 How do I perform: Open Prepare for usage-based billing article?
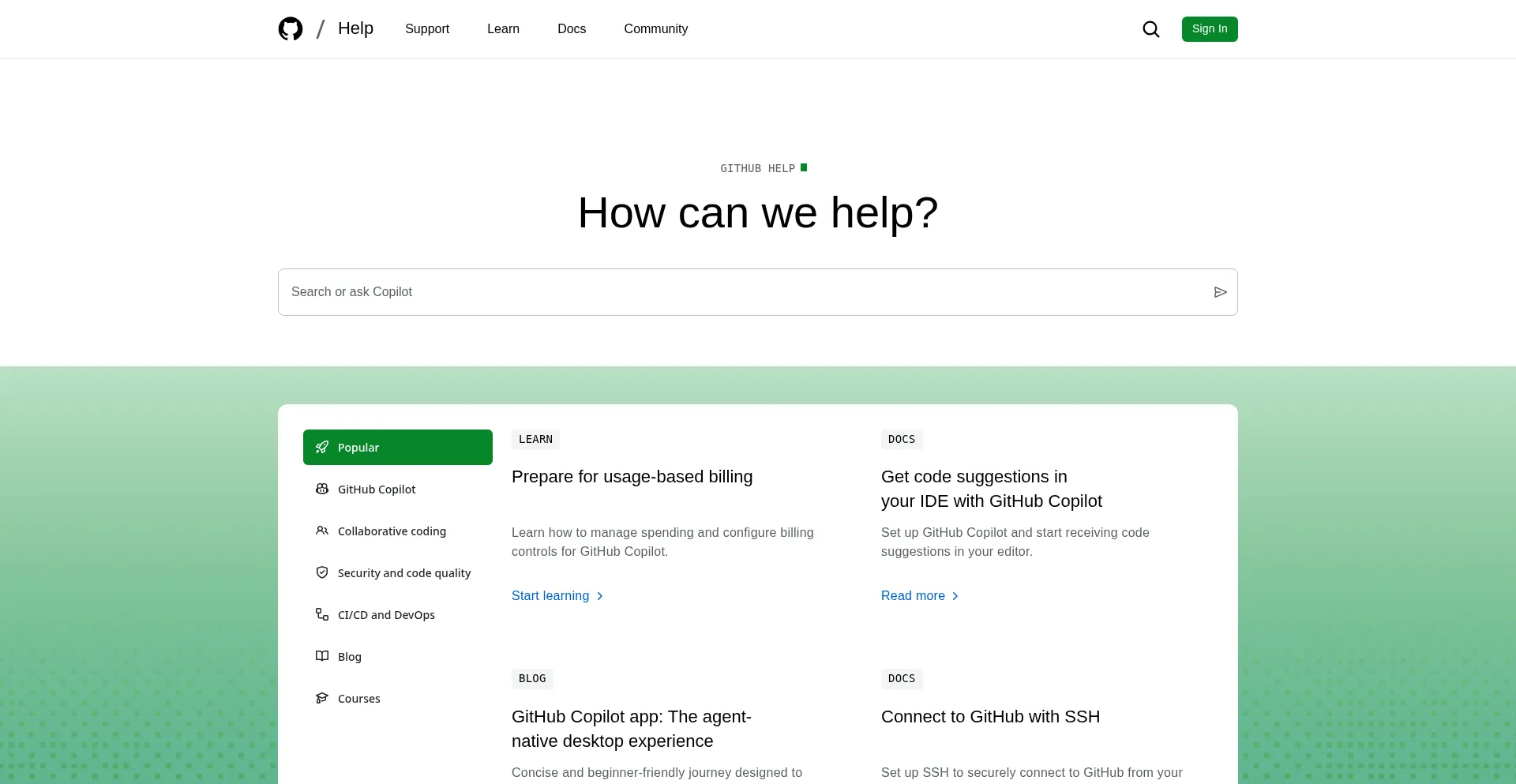632,477
